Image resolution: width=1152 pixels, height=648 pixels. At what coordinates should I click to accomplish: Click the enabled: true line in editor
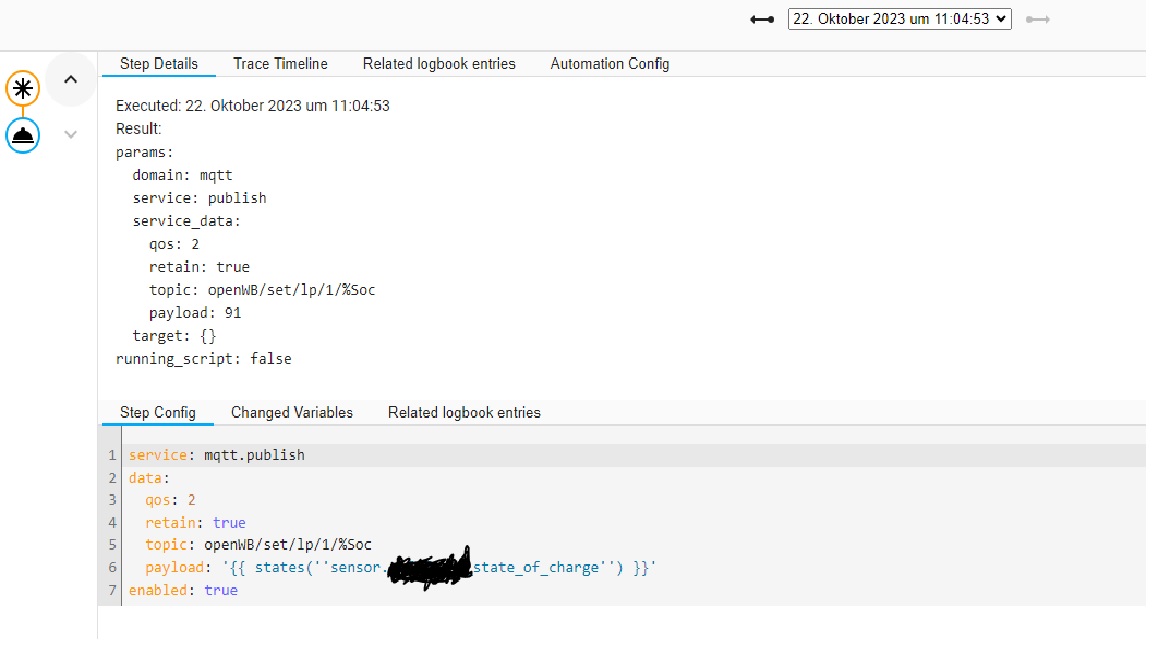[183, 591]
